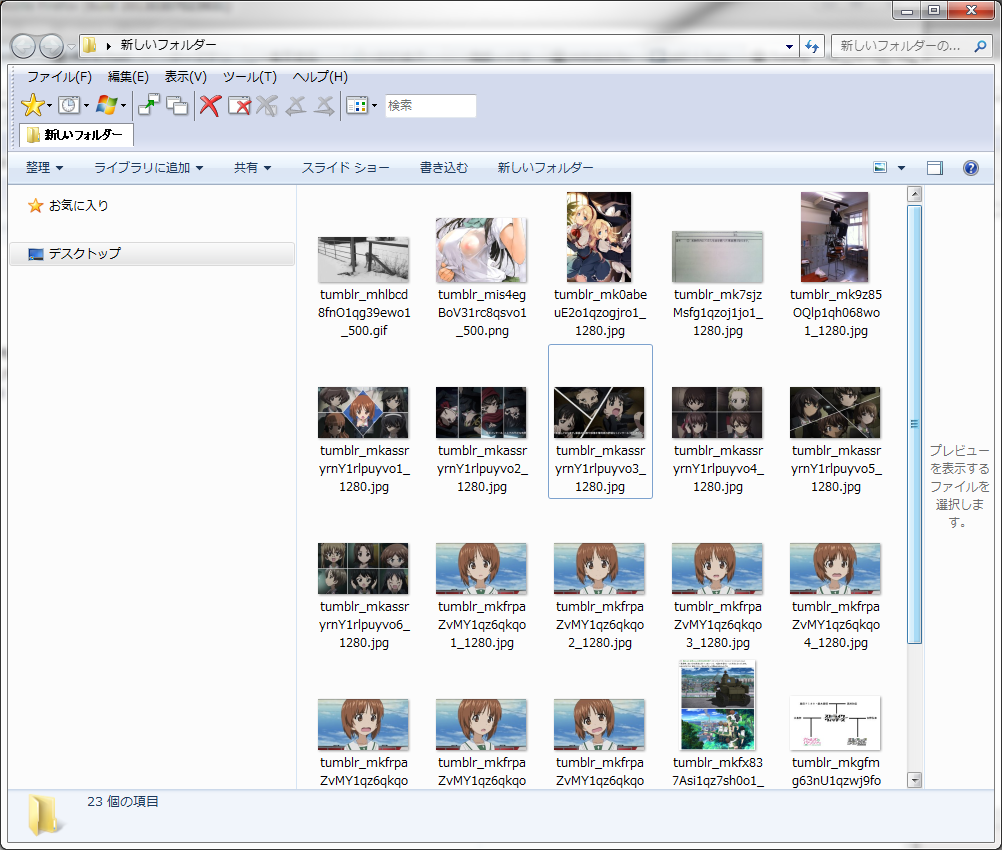
Task: Click the 23 個の項目 status text
Action: [x=123, y=801]
